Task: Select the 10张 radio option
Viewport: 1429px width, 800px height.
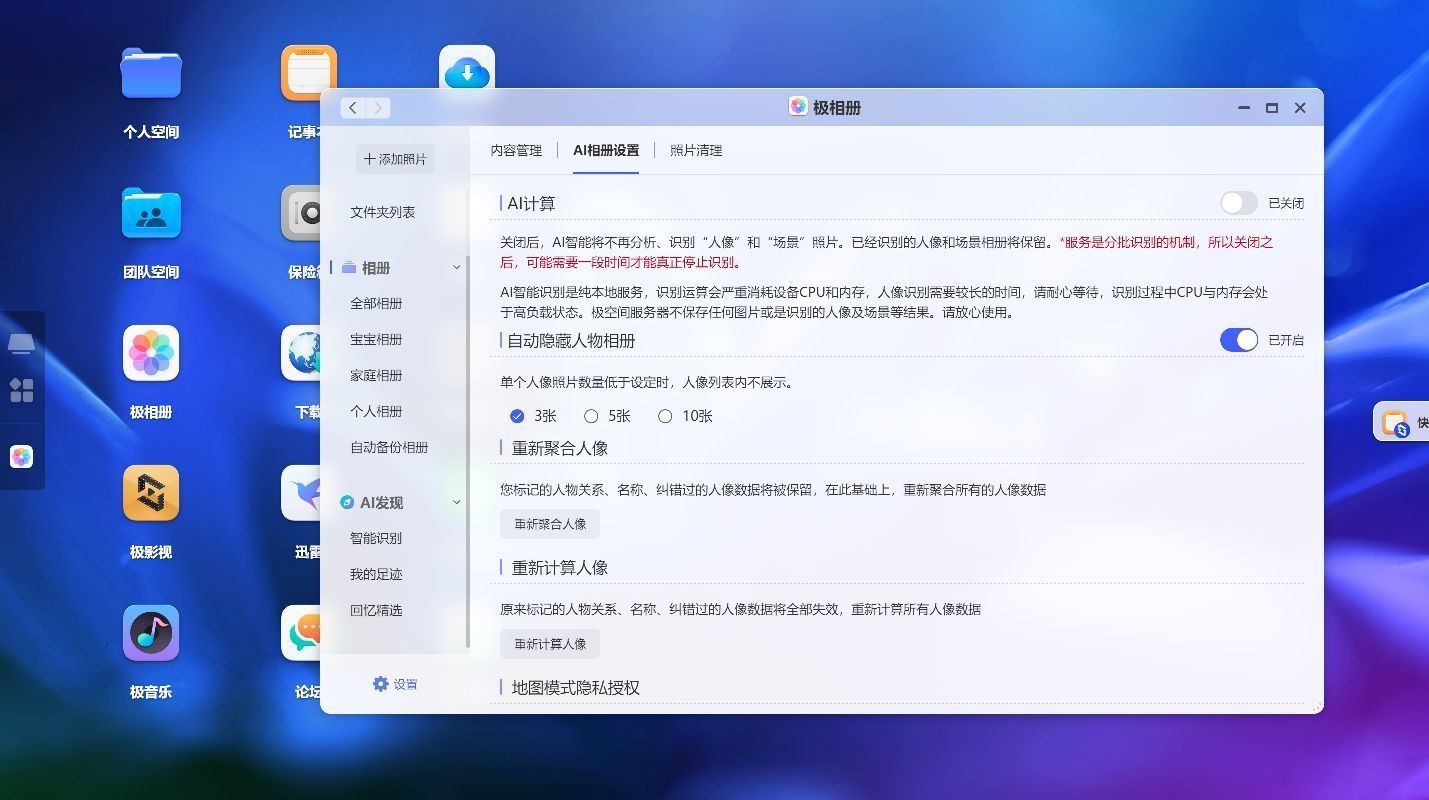Action: [665, 416]
